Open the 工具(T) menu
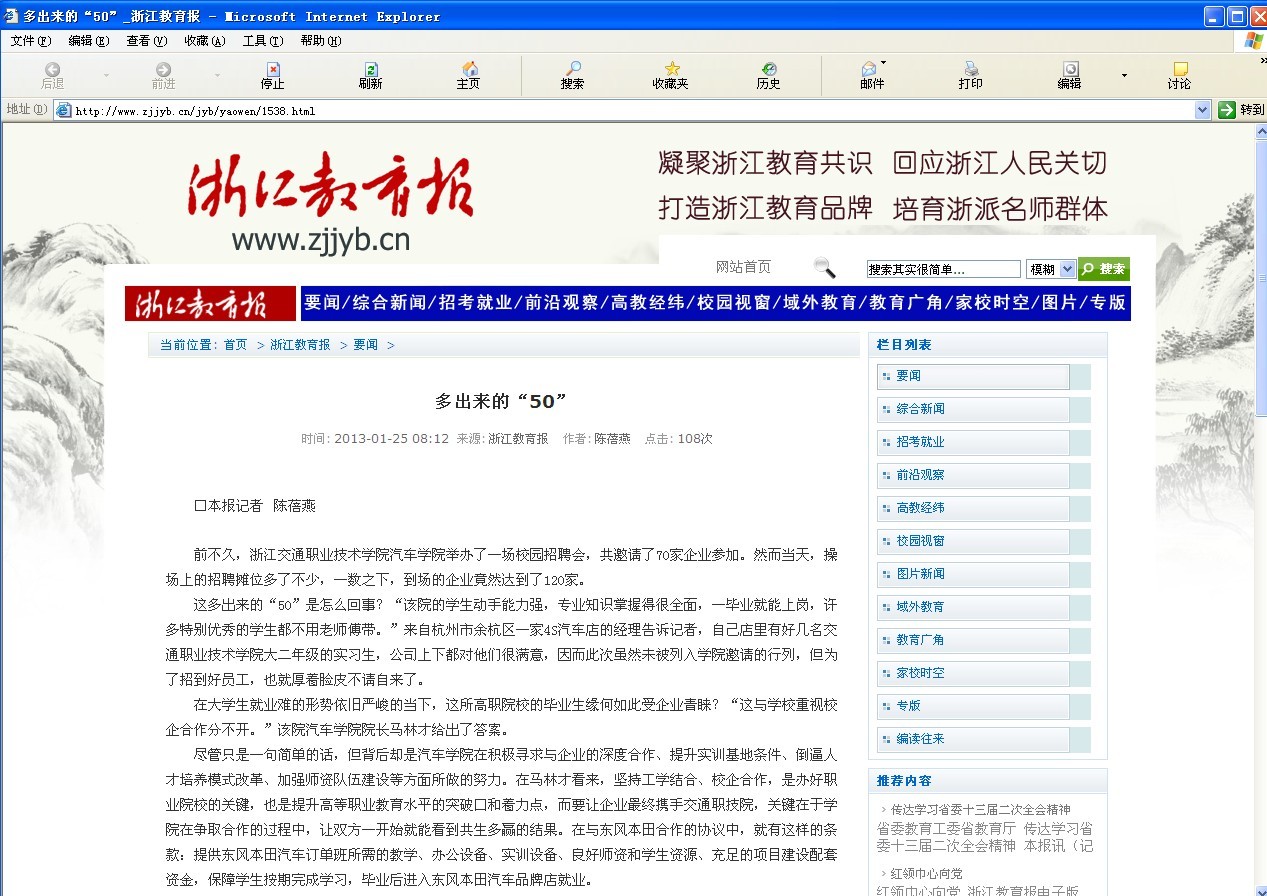The width and height of the screenshot is (1267, 896). (262, 41)
